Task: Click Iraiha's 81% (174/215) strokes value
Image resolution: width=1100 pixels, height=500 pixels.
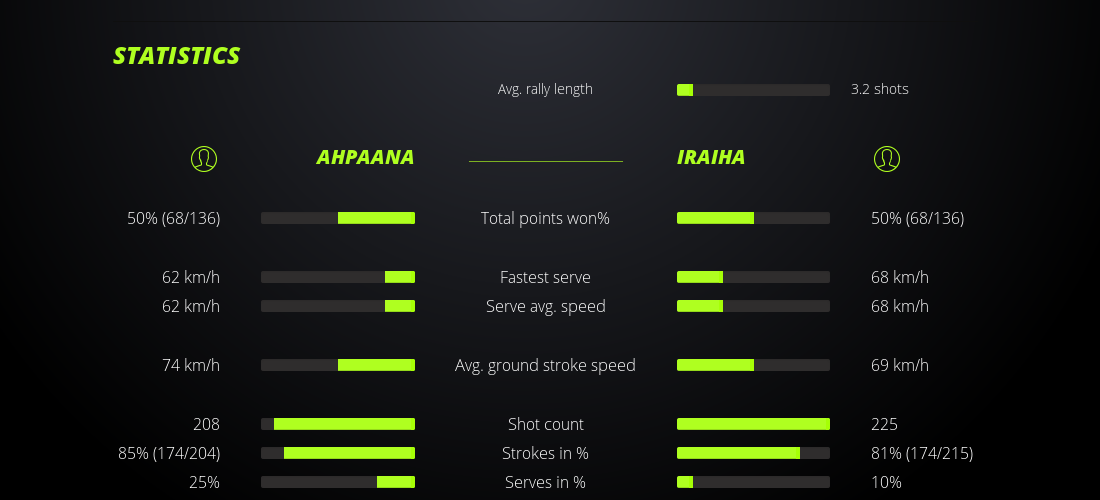Action: pos(921,453)
